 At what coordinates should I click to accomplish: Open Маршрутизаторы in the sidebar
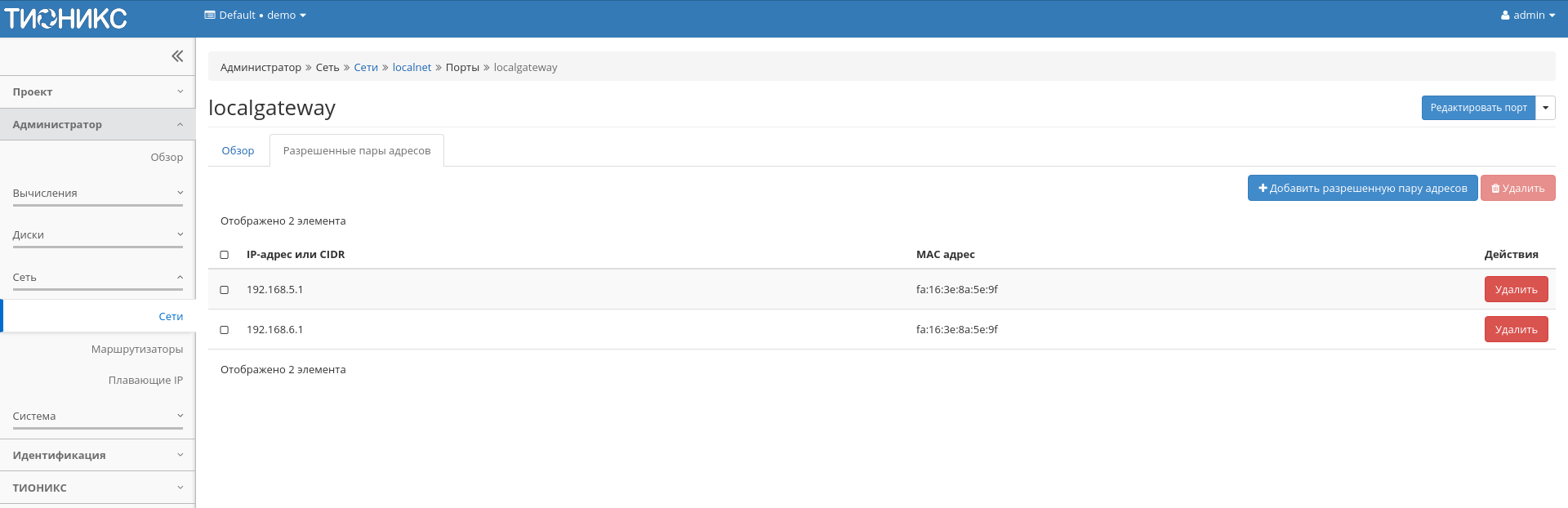click(x=137, y=350)
